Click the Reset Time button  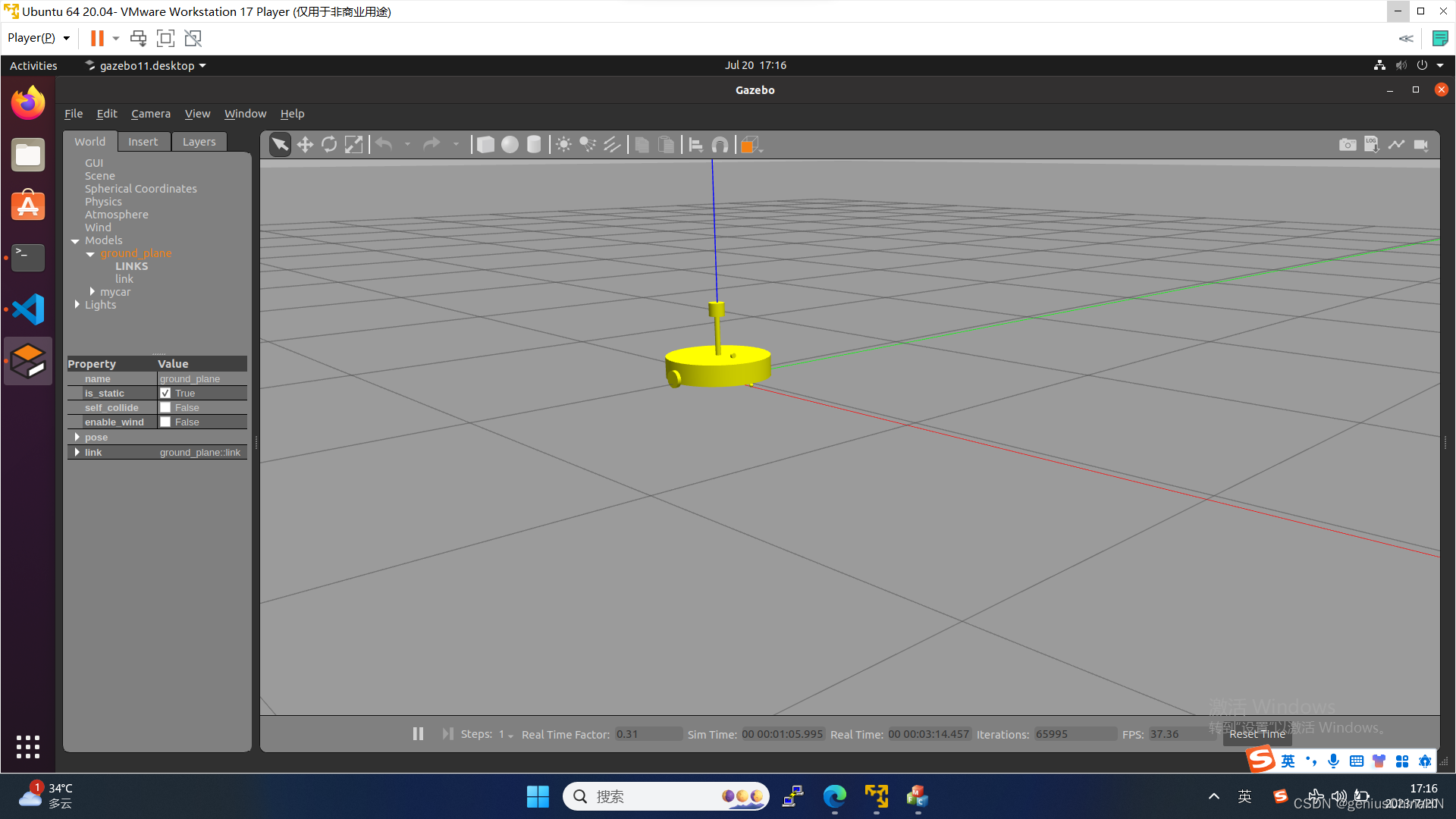click(x=1257, y=734)
